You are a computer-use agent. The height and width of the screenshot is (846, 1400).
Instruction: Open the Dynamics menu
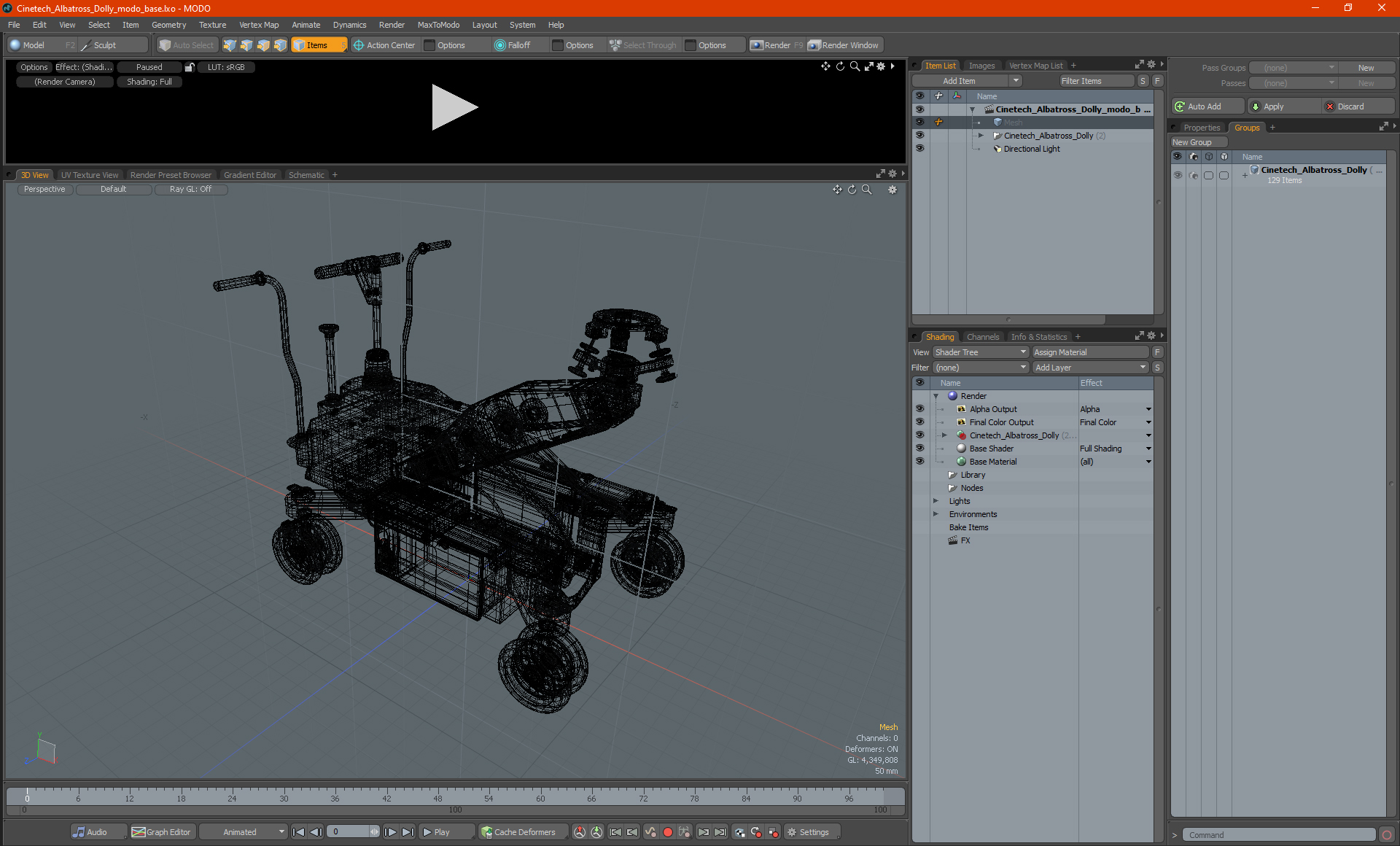click(349, 25)
